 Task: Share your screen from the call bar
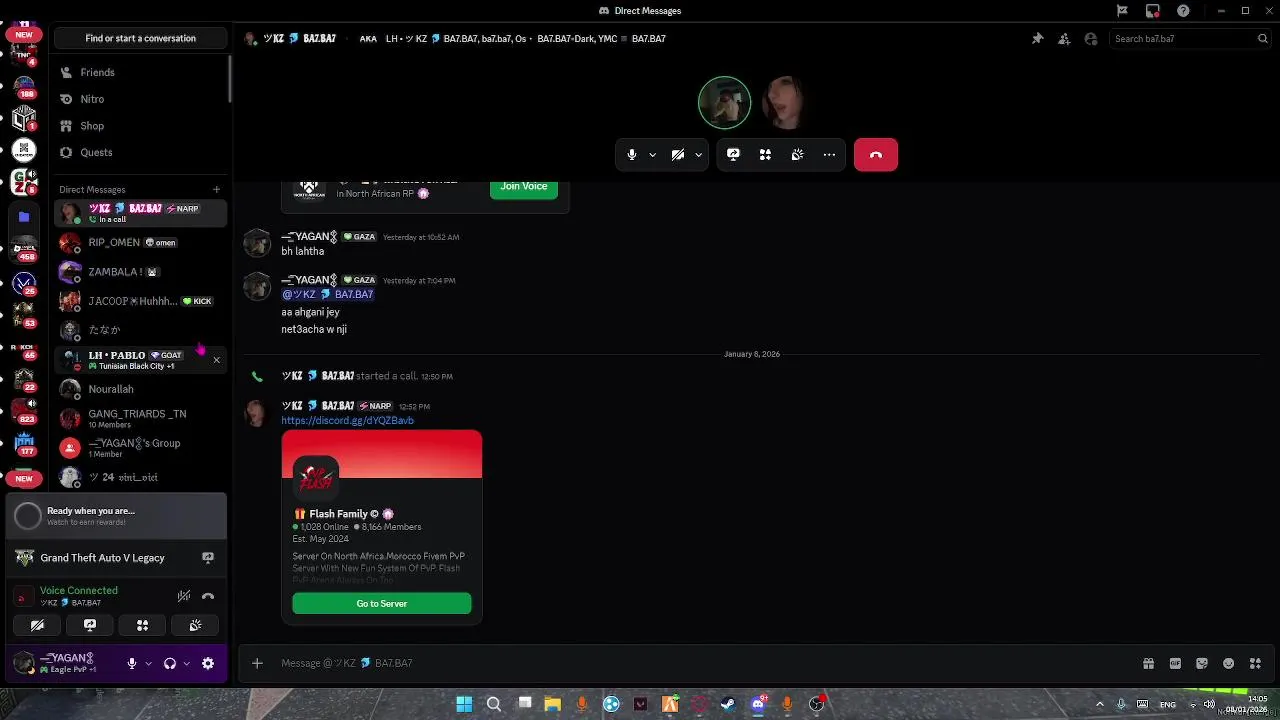pyautogui.click(x=733, y=155)
